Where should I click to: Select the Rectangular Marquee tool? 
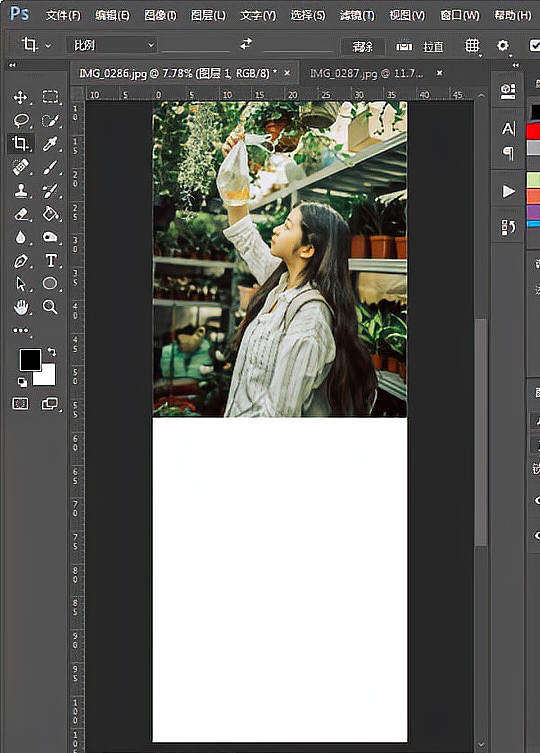[x=50, y=97]
